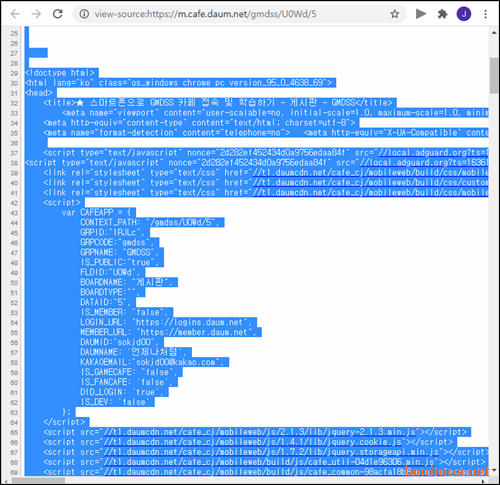Click the KAKAOEMAIL line
The width and height of the screenshot is (500, 485).
coord(152,362)
